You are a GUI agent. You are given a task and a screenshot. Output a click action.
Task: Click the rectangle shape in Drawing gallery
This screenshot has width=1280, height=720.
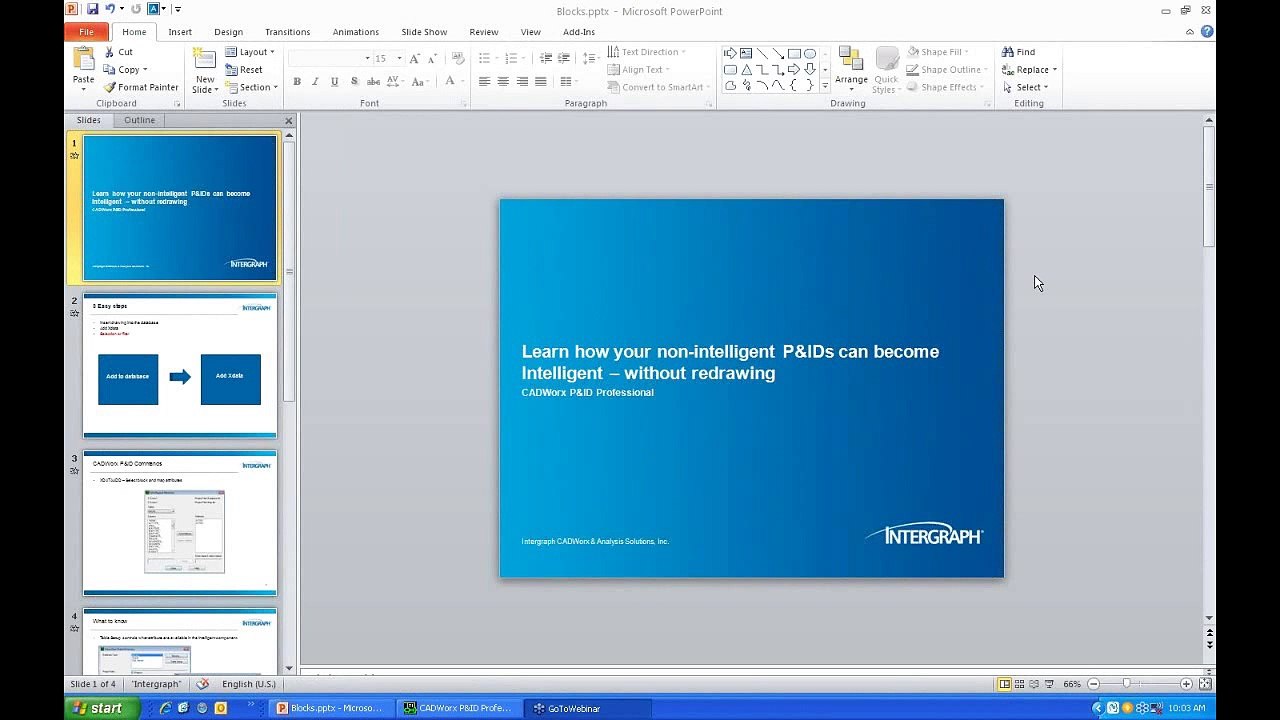click(794, 53)
